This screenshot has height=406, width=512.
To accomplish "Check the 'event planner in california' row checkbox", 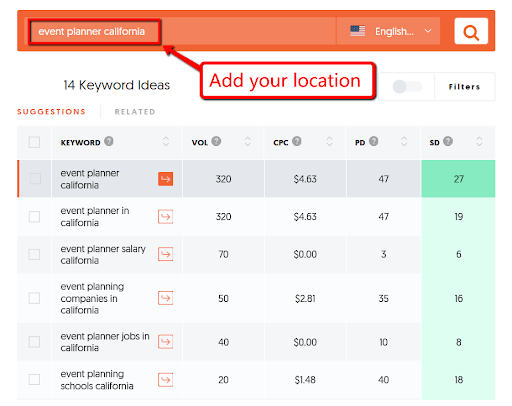I will (x=34, y=217).
